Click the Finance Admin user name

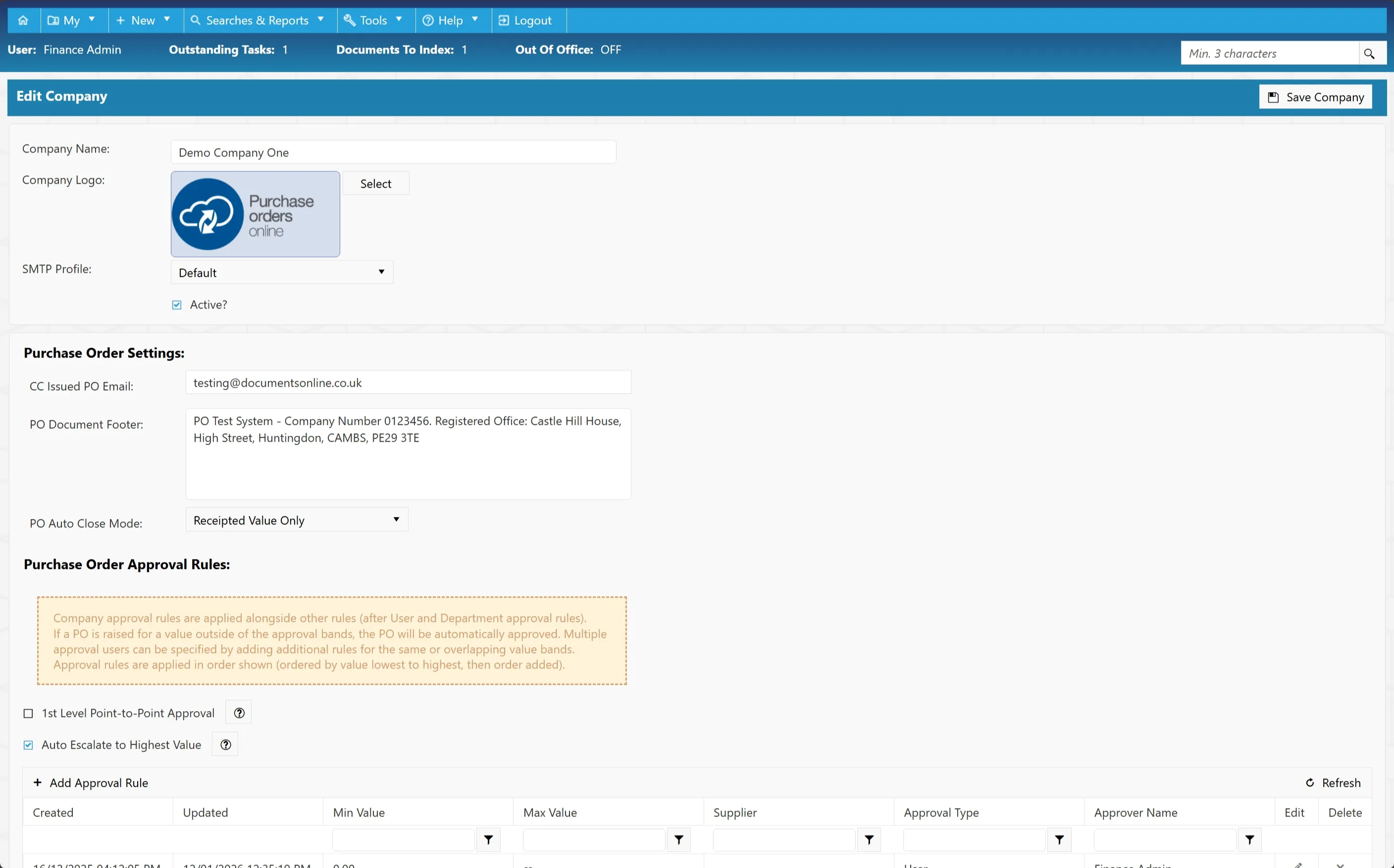tap(82, 50)
